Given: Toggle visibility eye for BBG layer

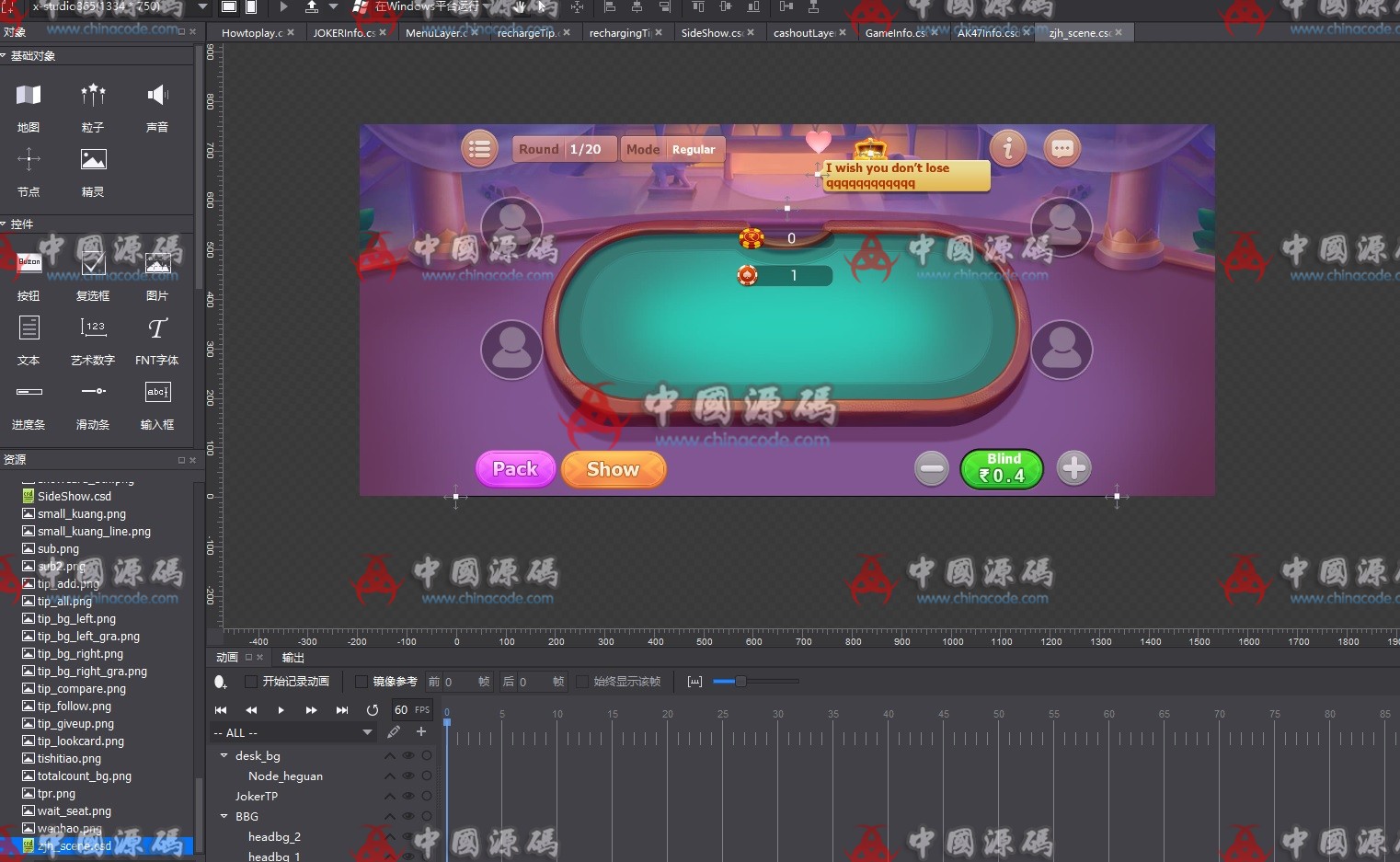Looking at the screenshot, I should coord(407,816).
